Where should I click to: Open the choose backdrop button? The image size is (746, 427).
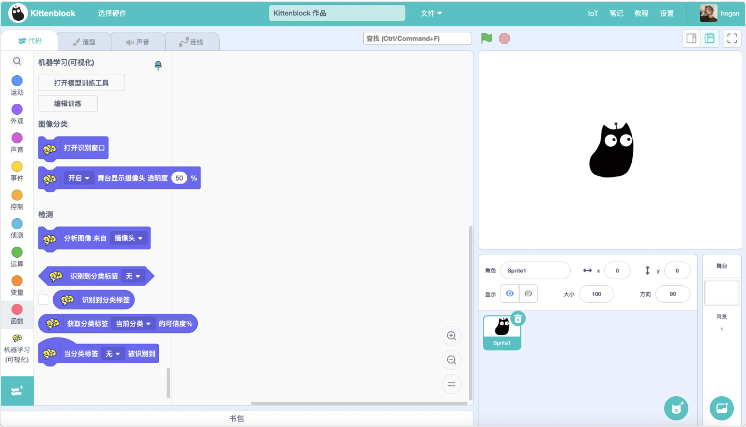coord(721,407)
